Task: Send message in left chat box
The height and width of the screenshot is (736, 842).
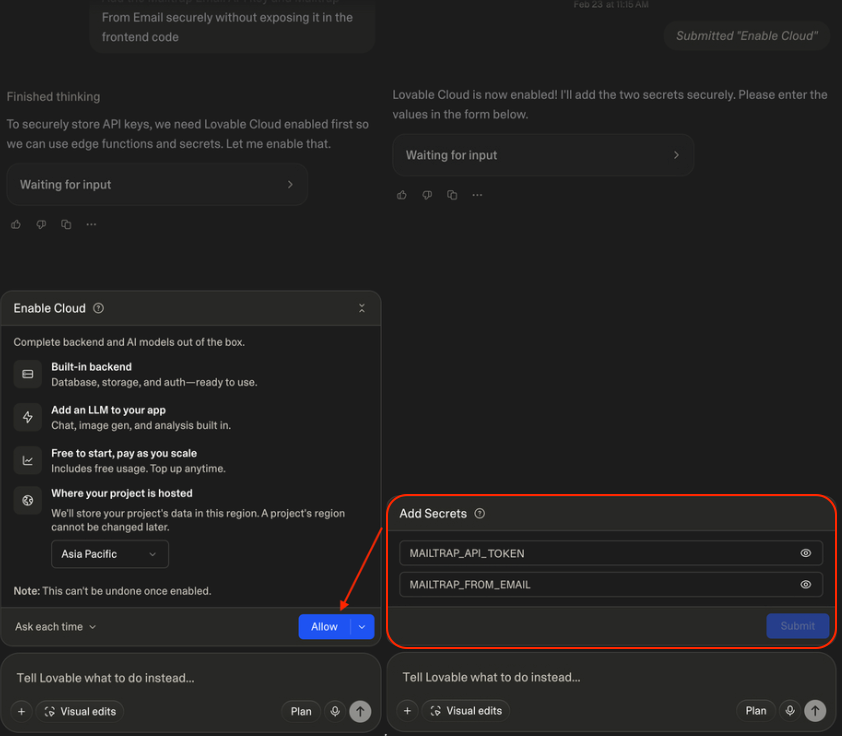Action: [360, 711]
